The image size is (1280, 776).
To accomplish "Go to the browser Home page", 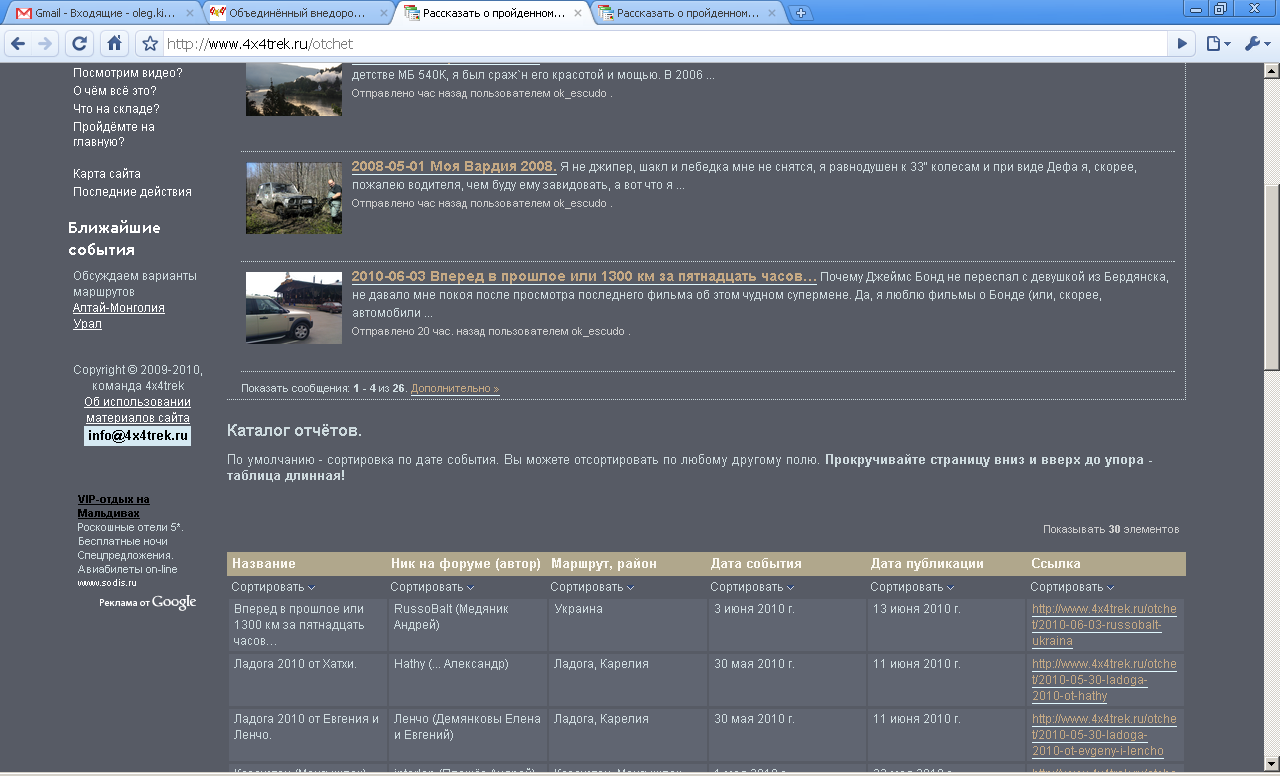I will (x=115, y=44).
